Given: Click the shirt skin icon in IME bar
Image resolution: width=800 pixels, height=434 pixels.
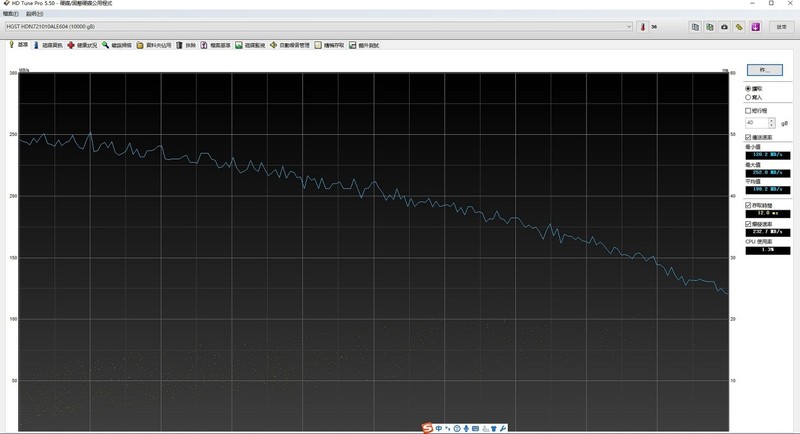Looking at the screenshot, I should [494, 429].
